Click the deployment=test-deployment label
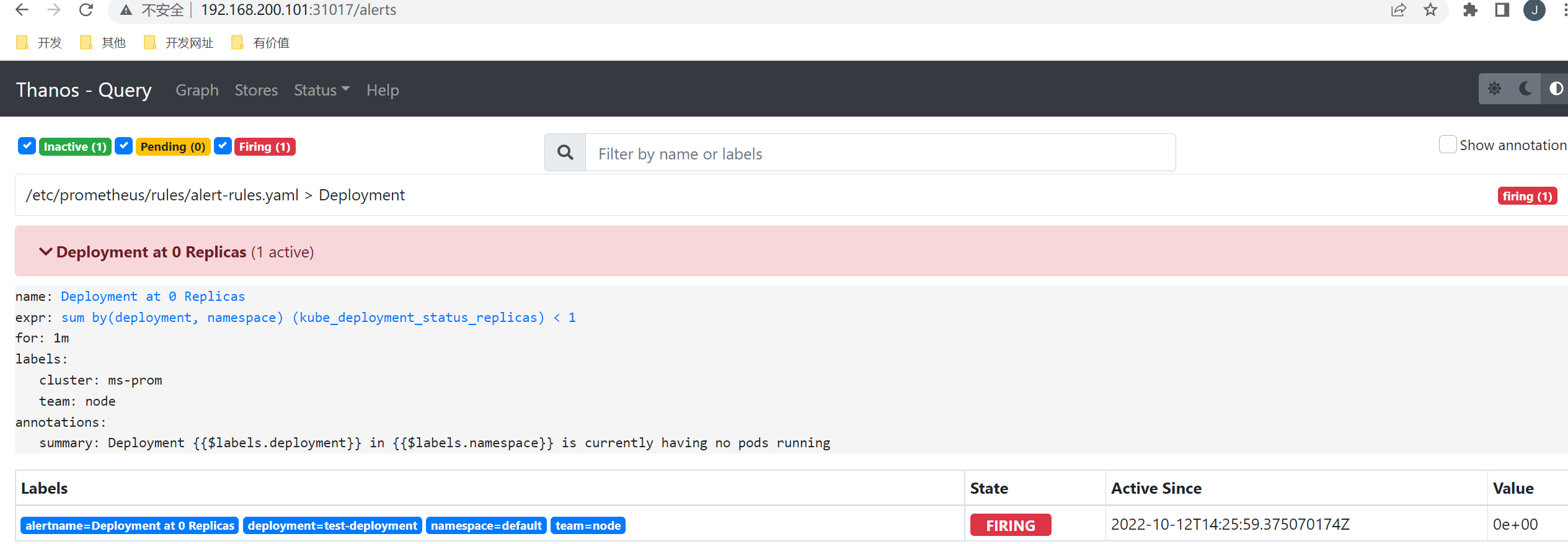Image resolution: width=1568 pixels, height=544 pixels. 332,525
